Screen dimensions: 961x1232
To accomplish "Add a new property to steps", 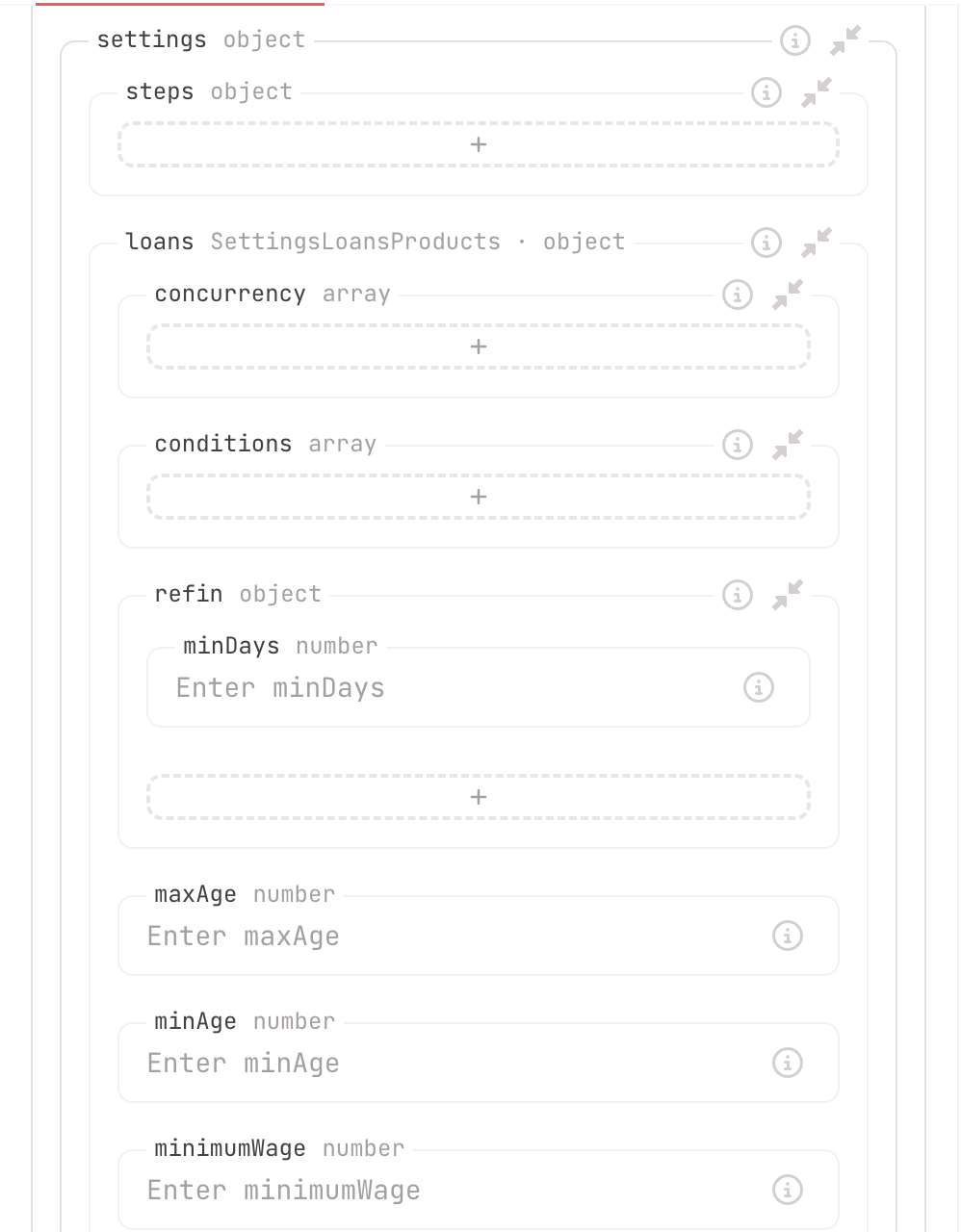I will pyautogui.click(x=479, y=144).
